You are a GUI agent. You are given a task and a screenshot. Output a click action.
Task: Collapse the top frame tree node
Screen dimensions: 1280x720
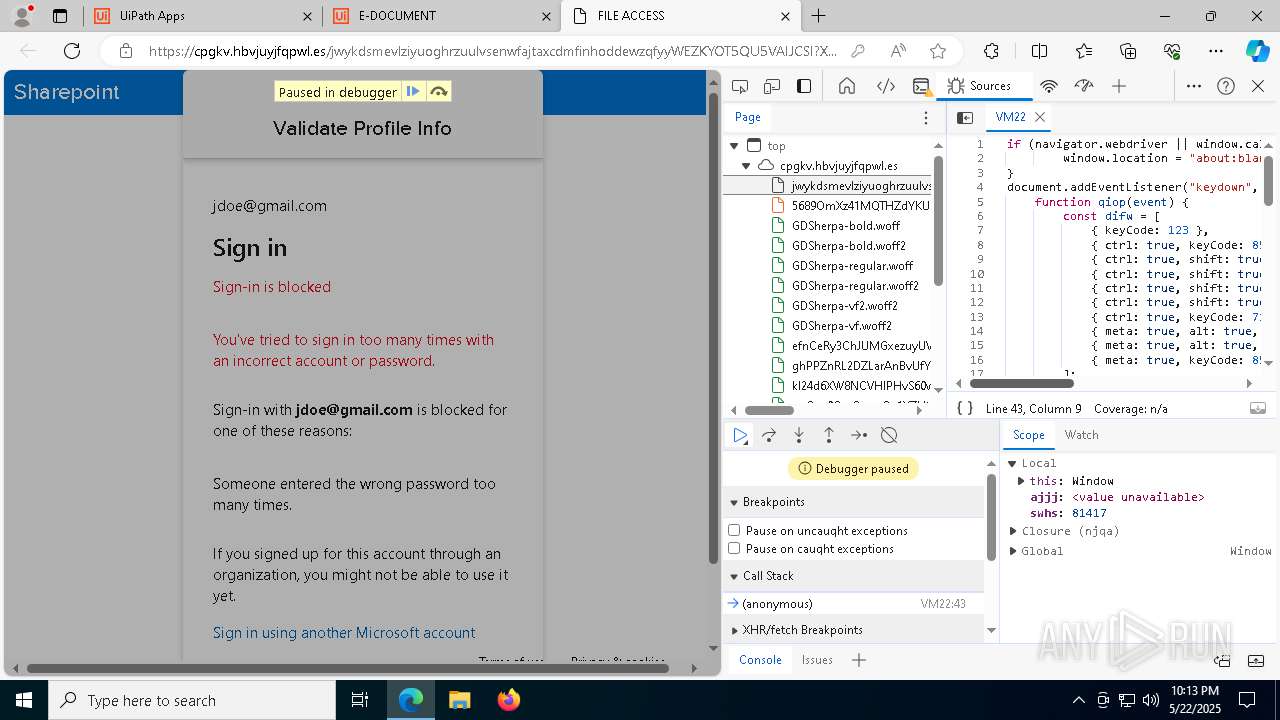(x=734, y=146)
